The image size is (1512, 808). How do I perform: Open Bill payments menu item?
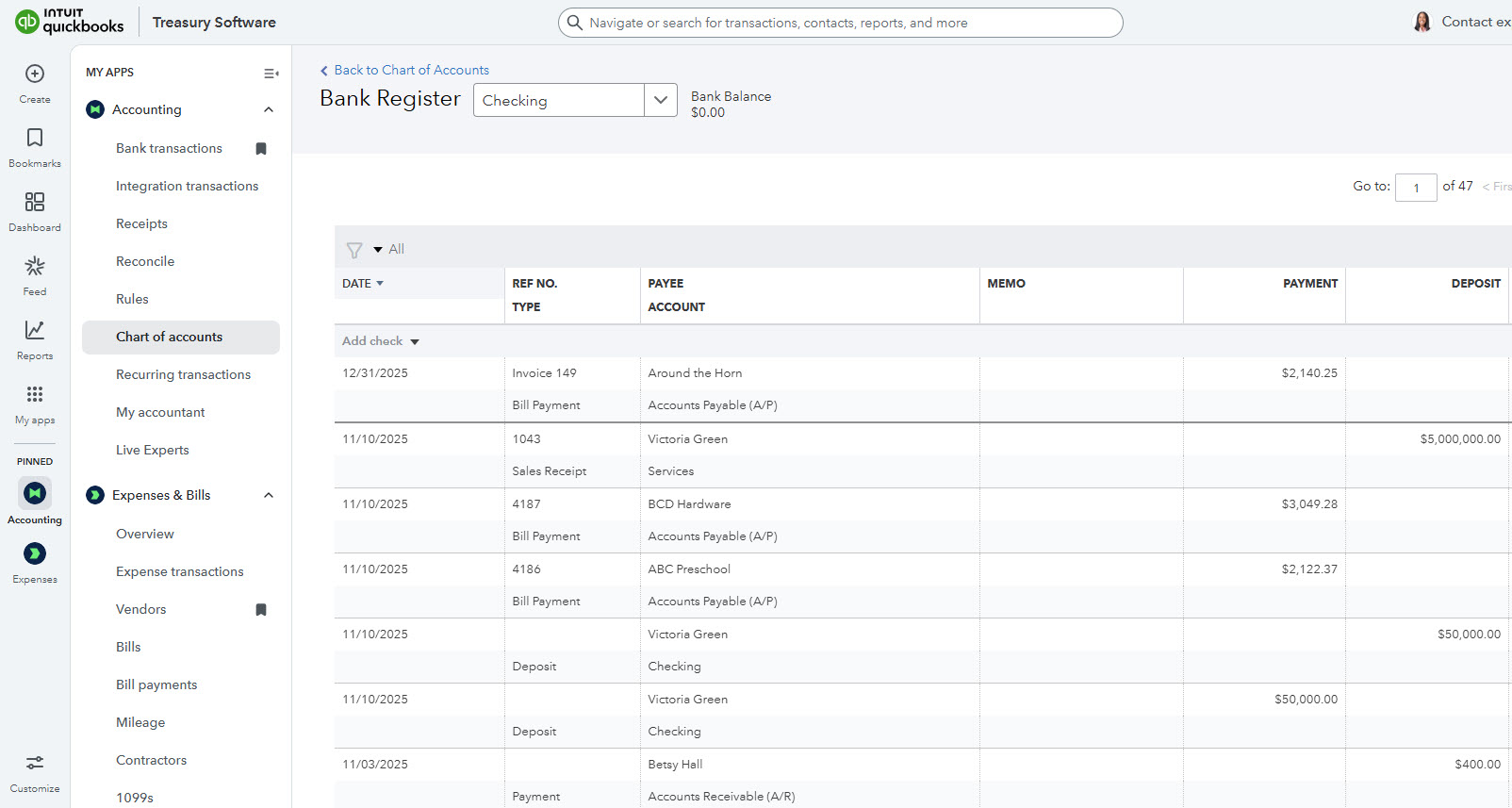point(156,684)
